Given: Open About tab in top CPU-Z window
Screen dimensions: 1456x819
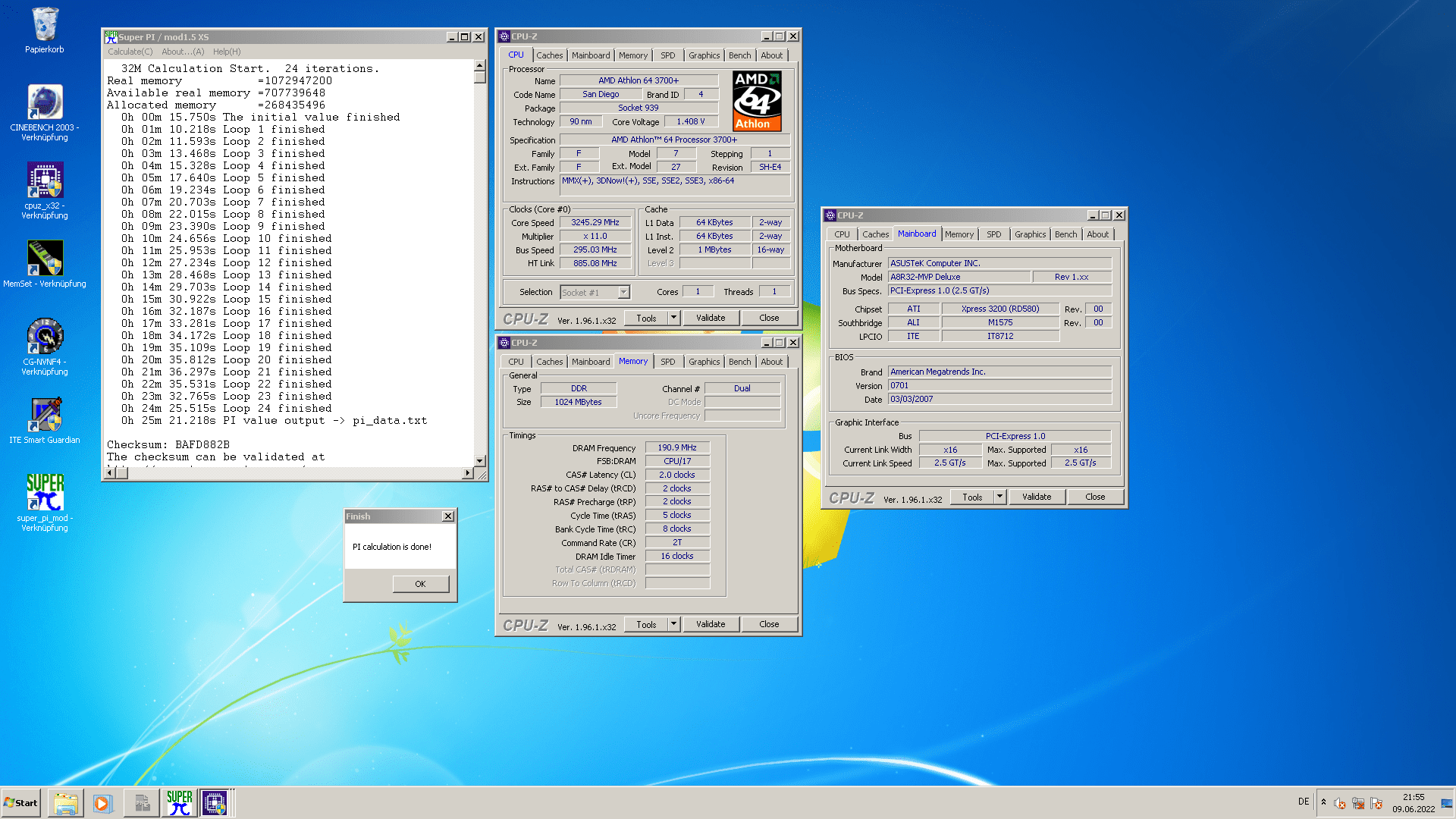Looking at the screenshot, I should click(771, 55).
